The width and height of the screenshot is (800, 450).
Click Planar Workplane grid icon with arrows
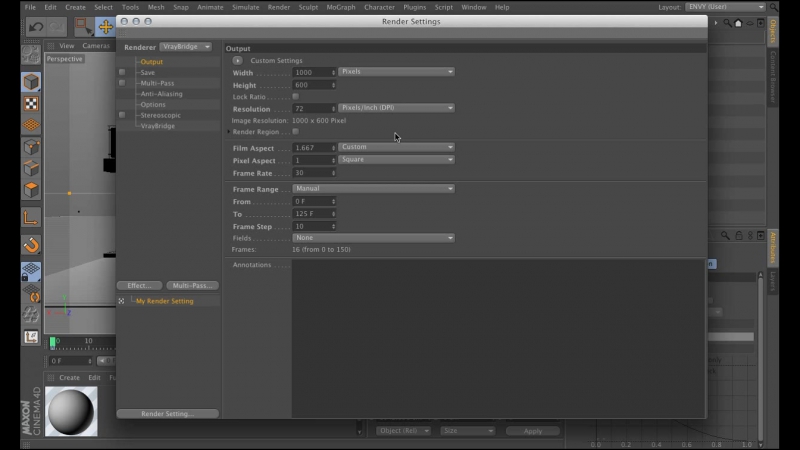[x=31, y=293]
